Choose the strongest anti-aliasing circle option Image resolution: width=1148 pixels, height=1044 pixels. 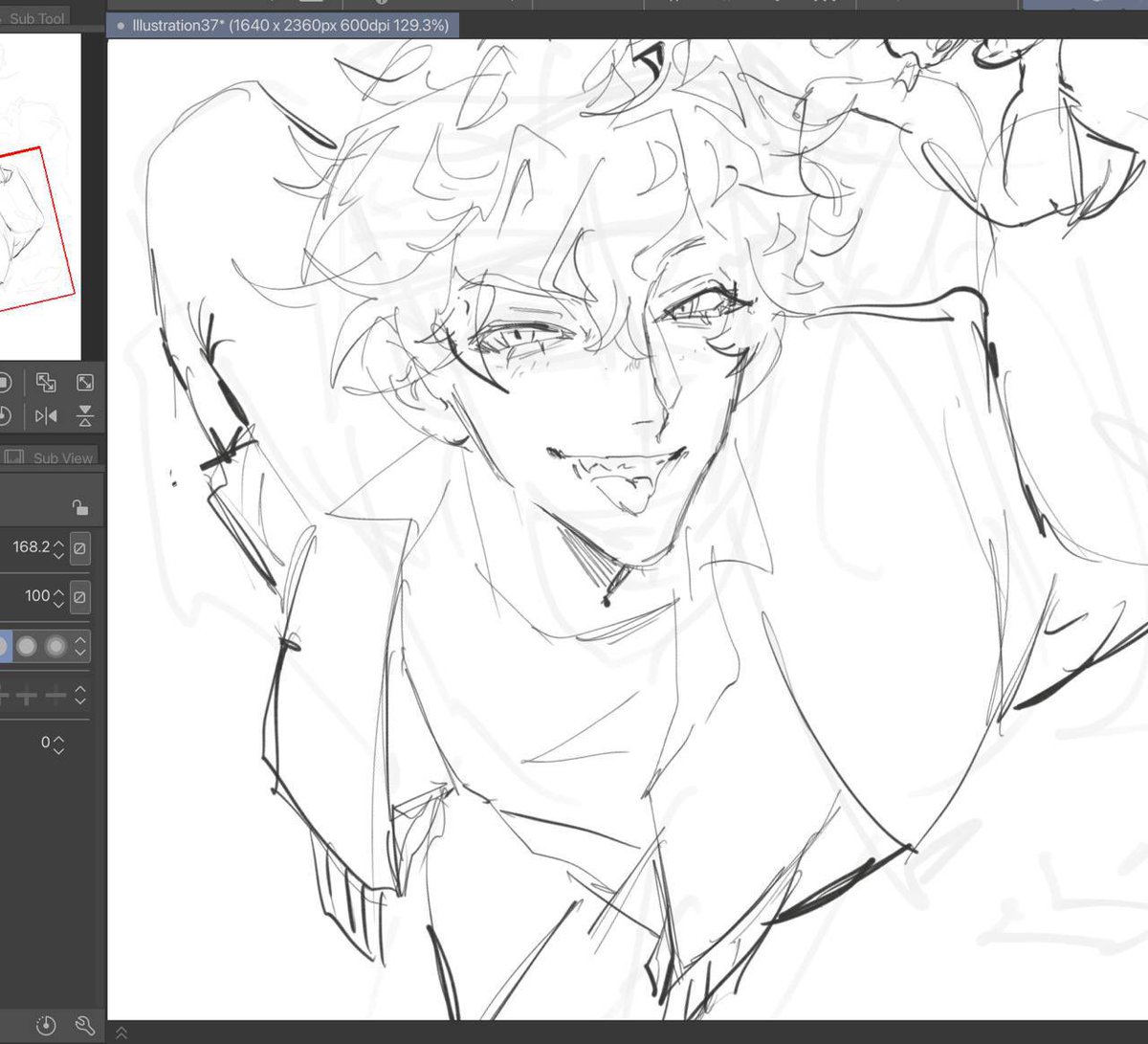(55, 646)
